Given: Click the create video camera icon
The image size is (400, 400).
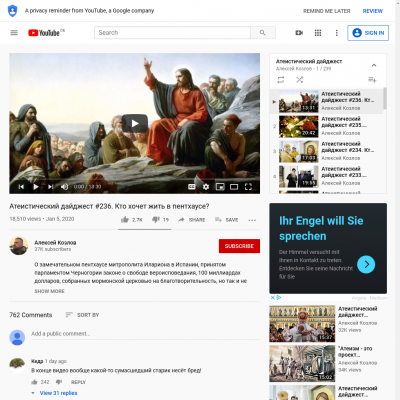Looking at the screenshot, I should [x=299, y=33].
